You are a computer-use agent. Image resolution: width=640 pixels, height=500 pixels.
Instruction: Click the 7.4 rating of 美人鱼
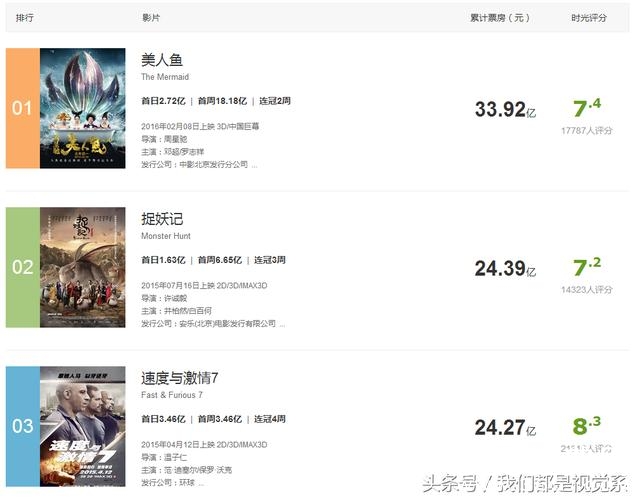point(587,108)
